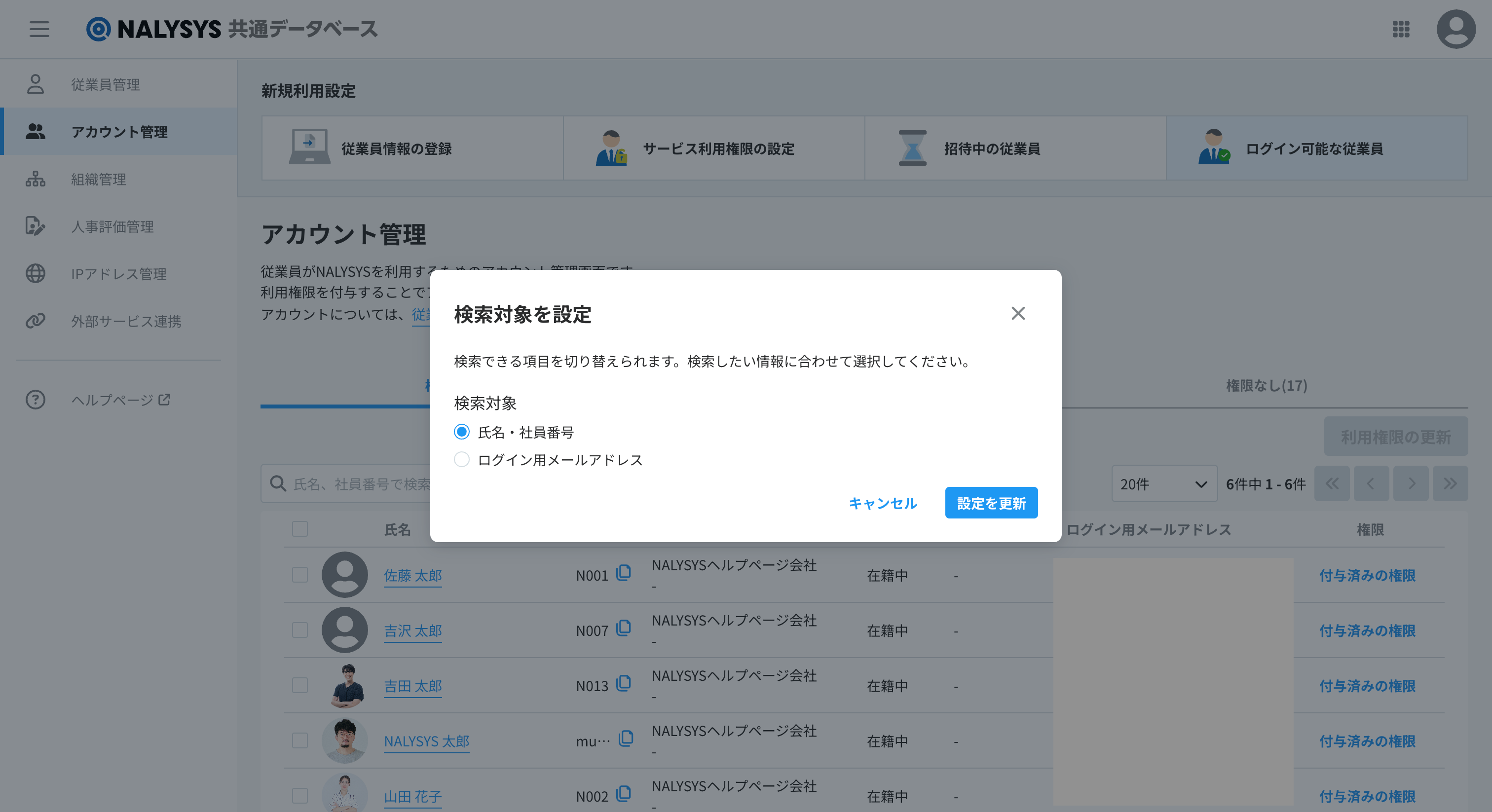Copy employee number N013 using copy icon
1492x812 pixels.
pyautogui.click(x=624, y=683)
